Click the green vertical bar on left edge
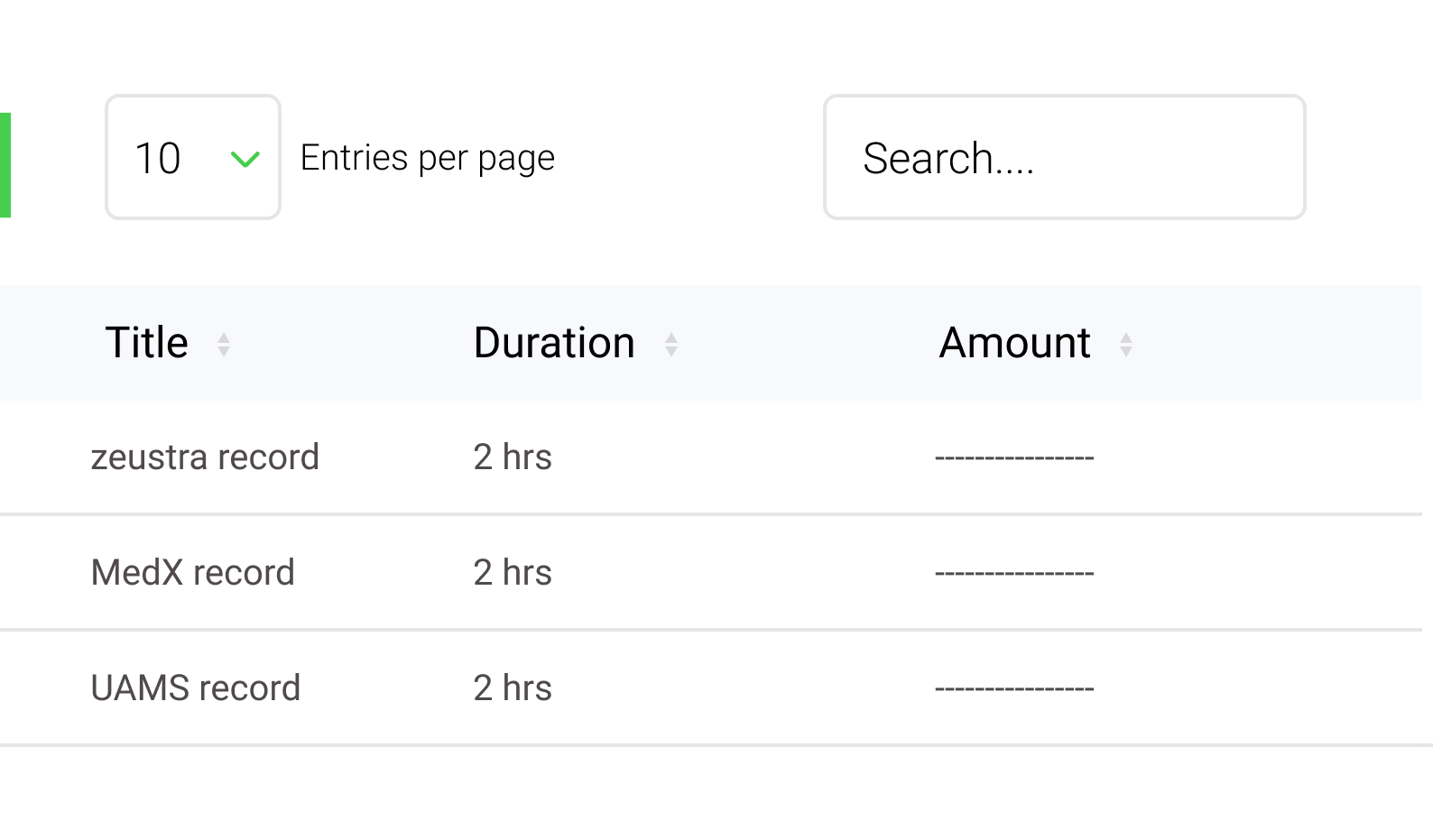 pyautogui.click(x=5, y=165)
